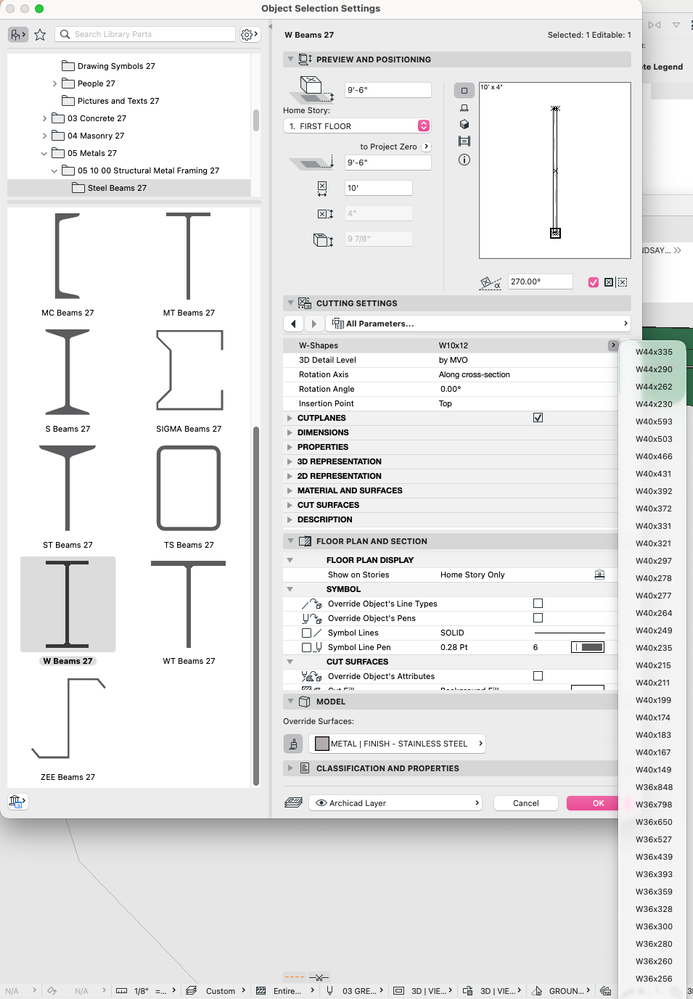
Task: Open W-Shapes value arrow button
Action: pyautogui.click(x=613, y=345)
